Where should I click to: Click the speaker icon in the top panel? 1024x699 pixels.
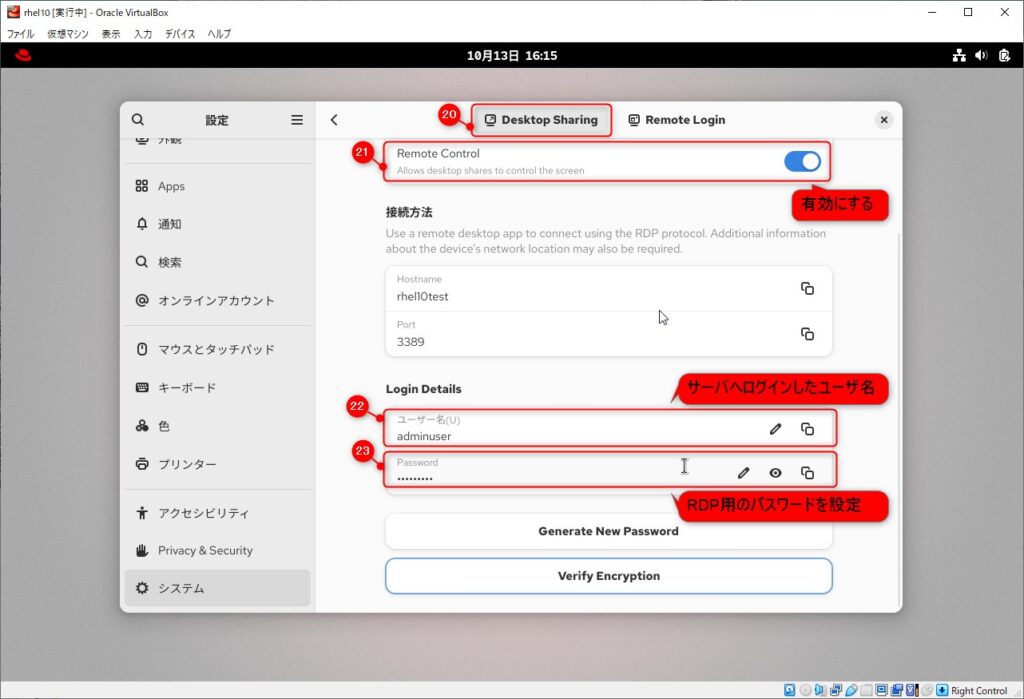980,56
